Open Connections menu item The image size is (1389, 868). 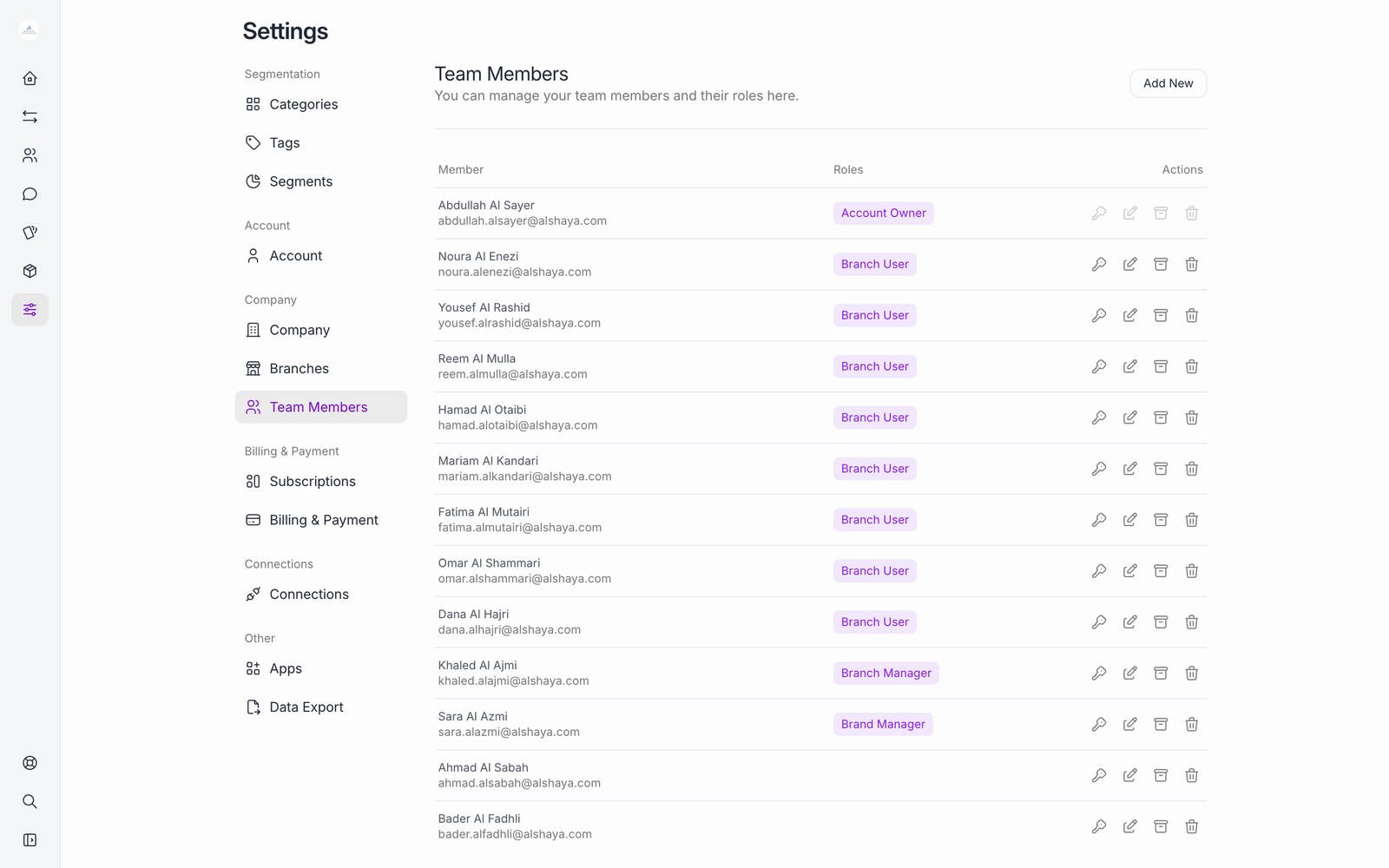click(x=321, y=594)
